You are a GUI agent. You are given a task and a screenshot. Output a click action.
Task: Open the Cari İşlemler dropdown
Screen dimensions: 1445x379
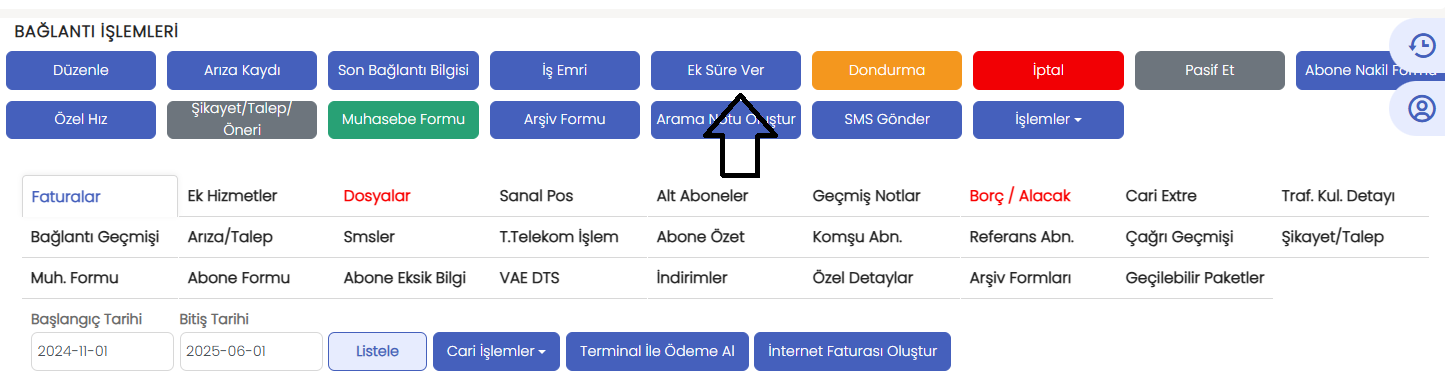pos(496,351)
